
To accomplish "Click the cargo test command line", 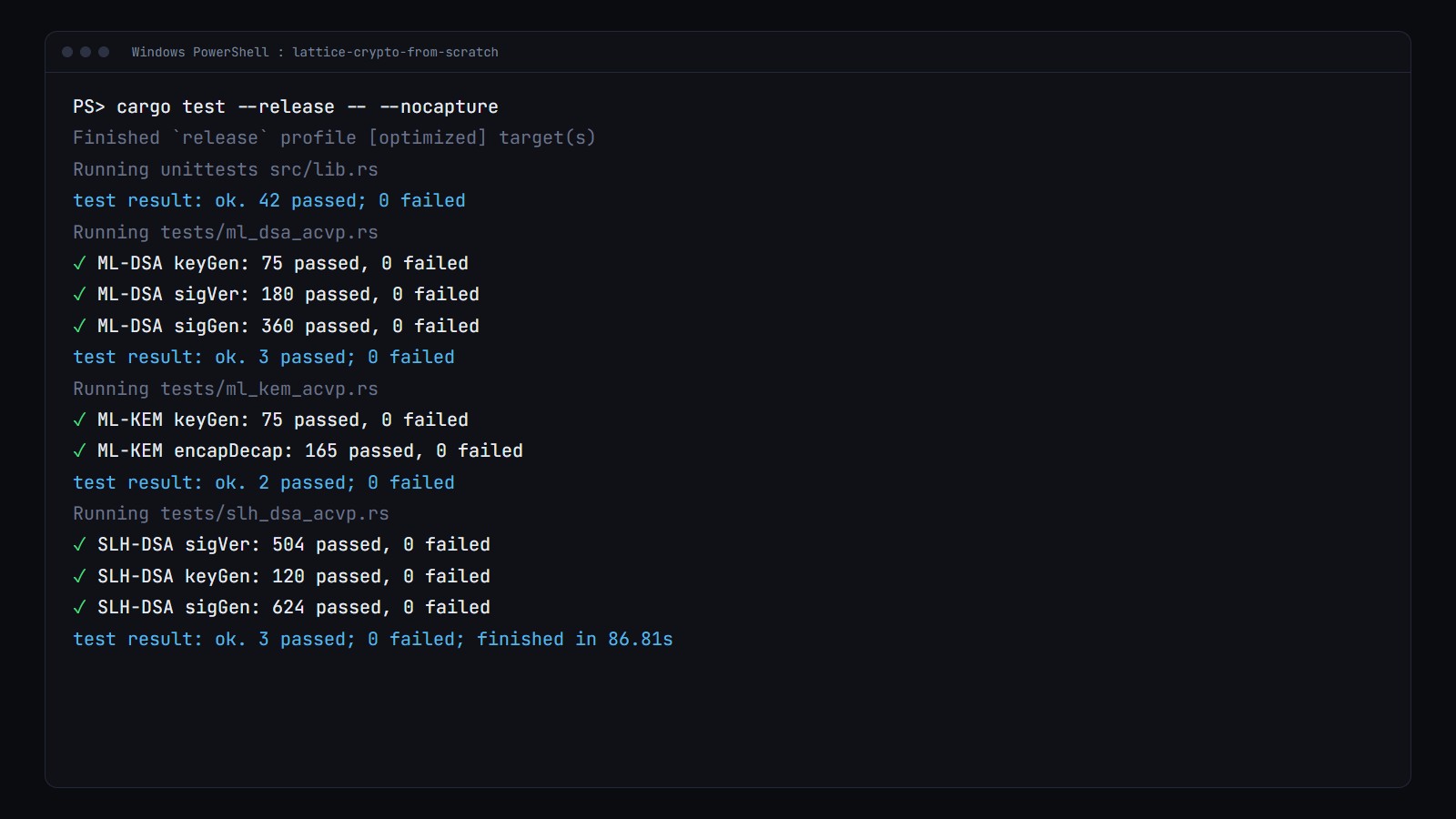I will pos(286,107).
